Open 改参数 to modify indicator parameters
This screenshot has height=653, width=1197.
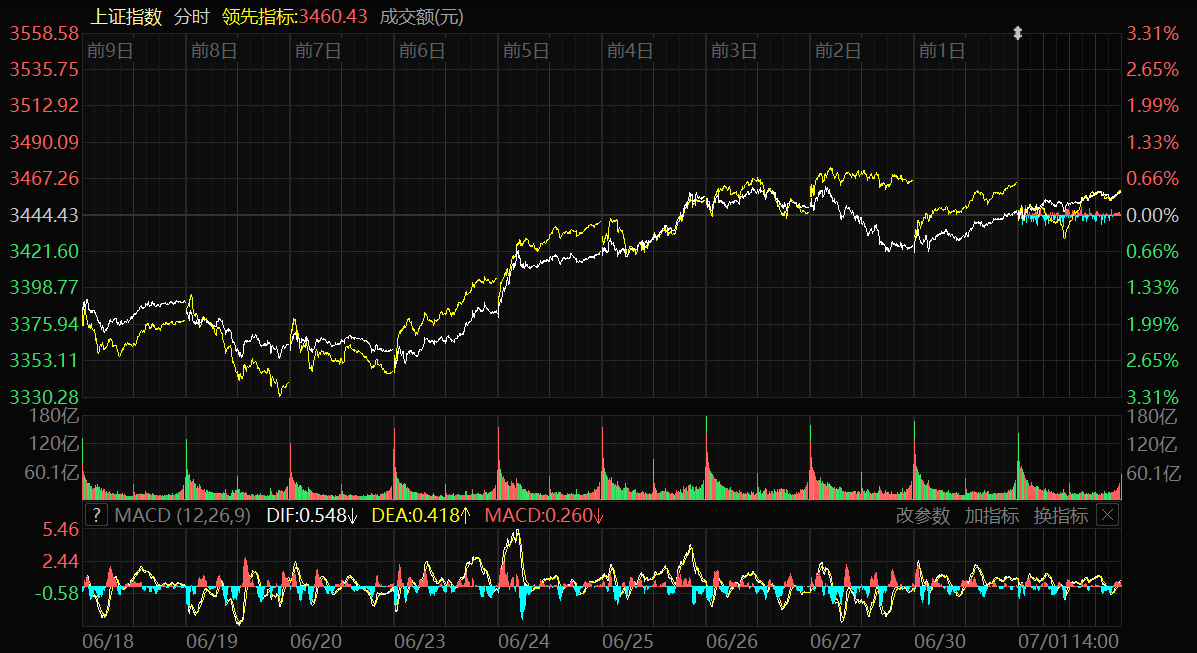[922, 516]
